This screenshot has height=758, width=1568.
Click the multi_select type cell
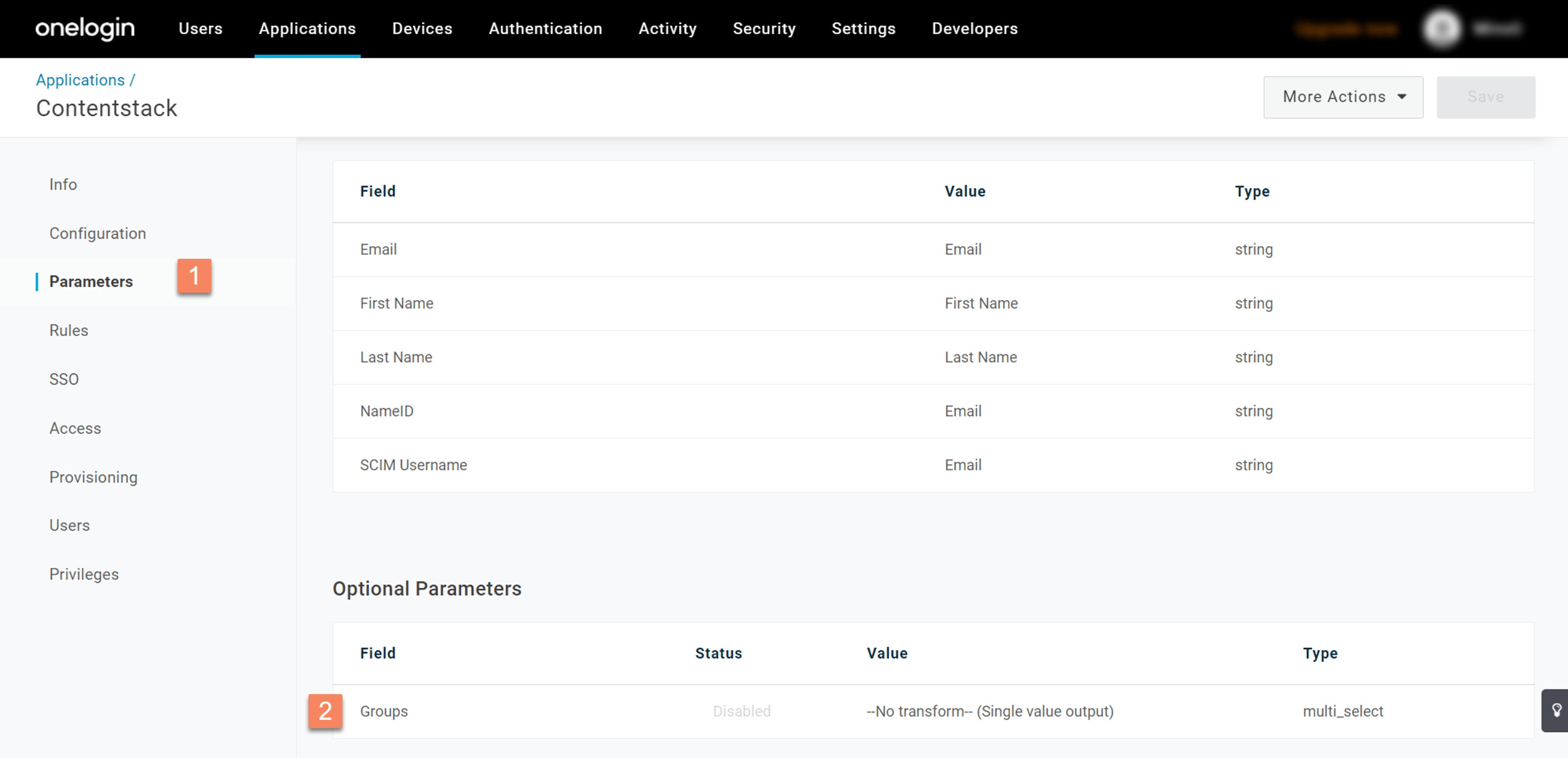point(1343,711)
